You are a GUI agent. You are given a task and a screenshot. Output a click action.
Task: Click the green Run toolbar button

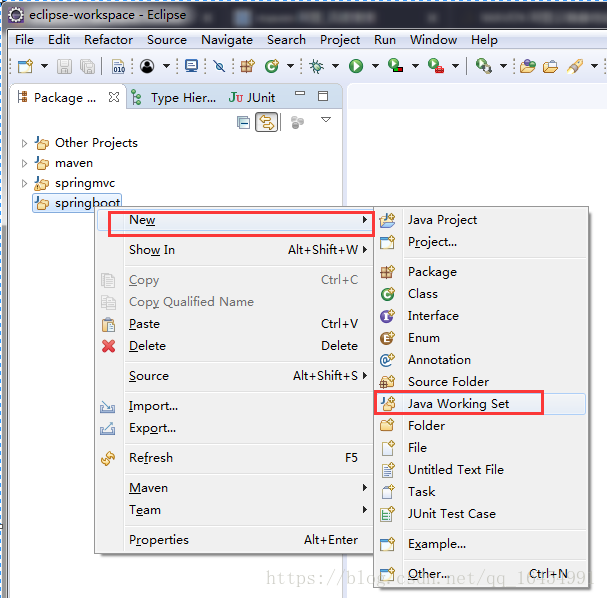pos(356,66)
